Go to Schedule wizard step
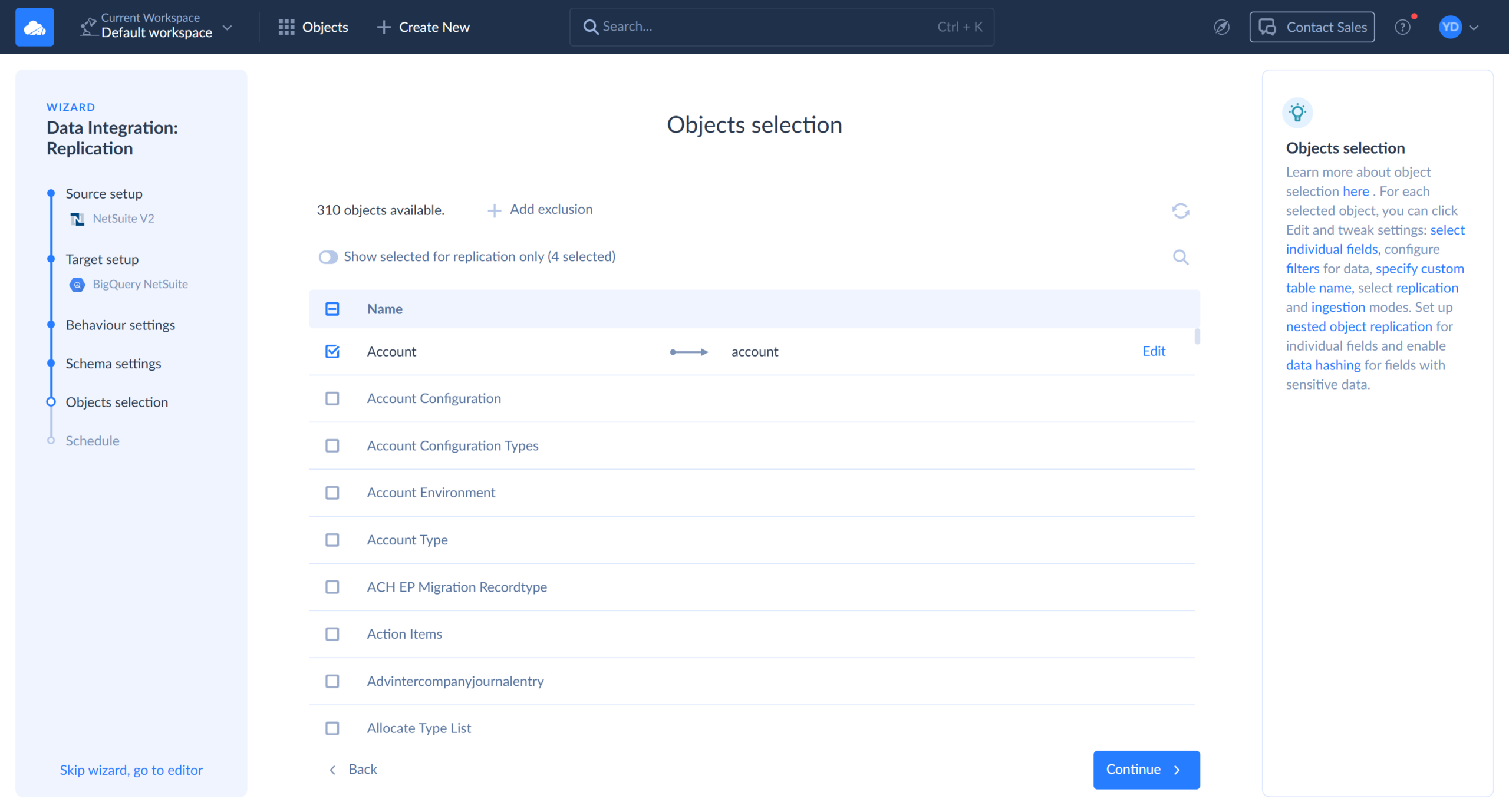 [x=93, y=441]
